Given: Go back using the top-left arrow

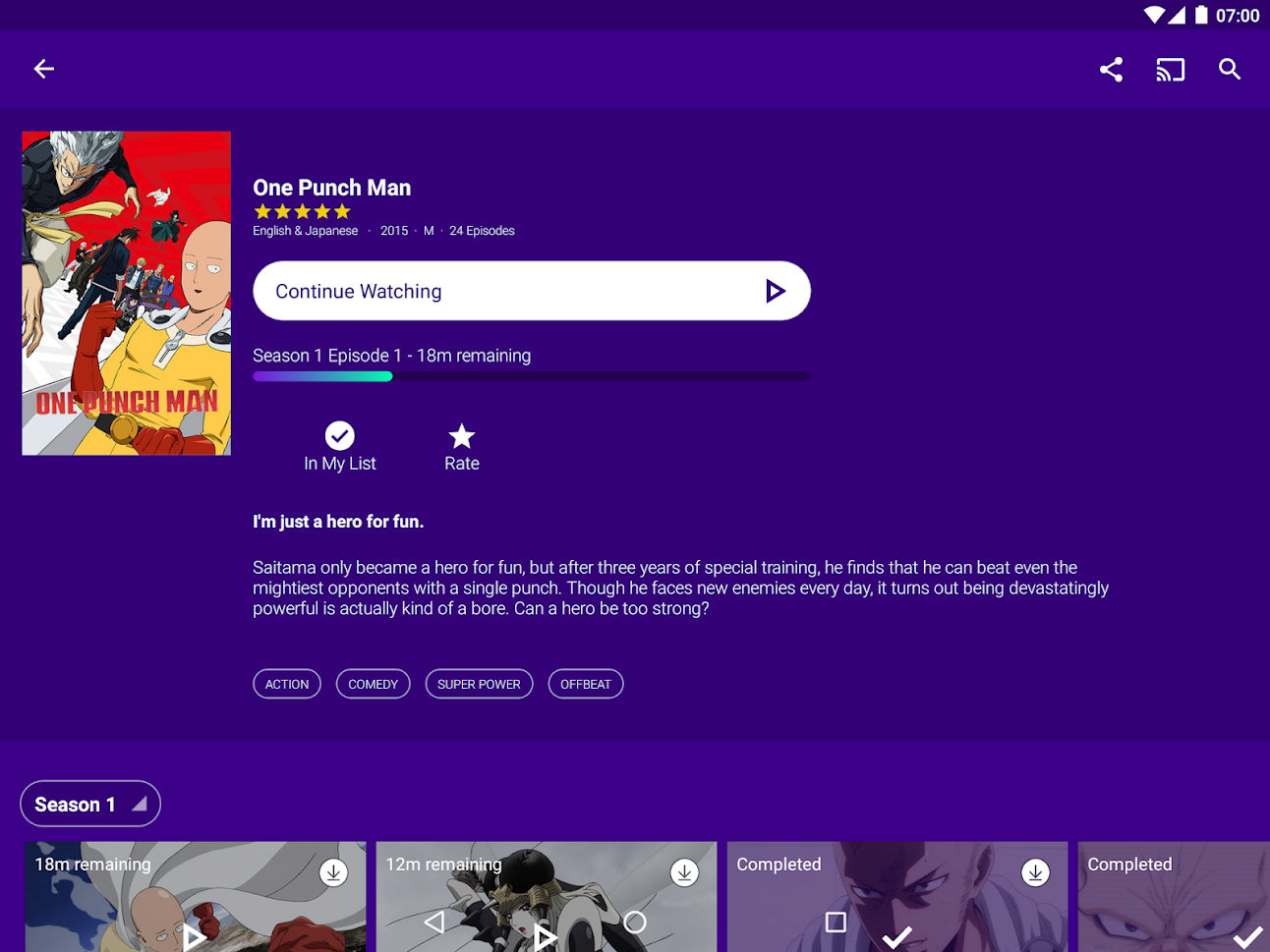Looking at the screenshot, I should click(44, 69).
